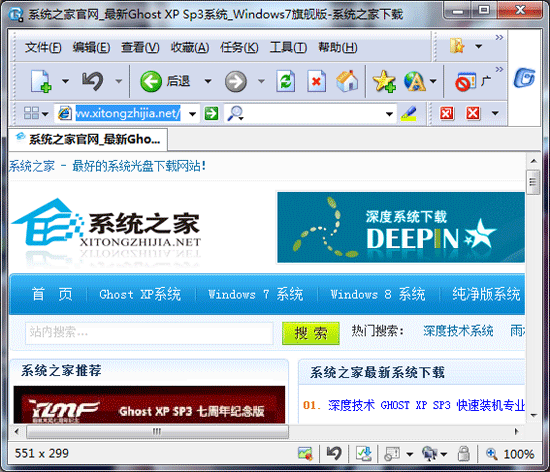
Task: Expand dropdown after the red X icons
Action: 495,113
